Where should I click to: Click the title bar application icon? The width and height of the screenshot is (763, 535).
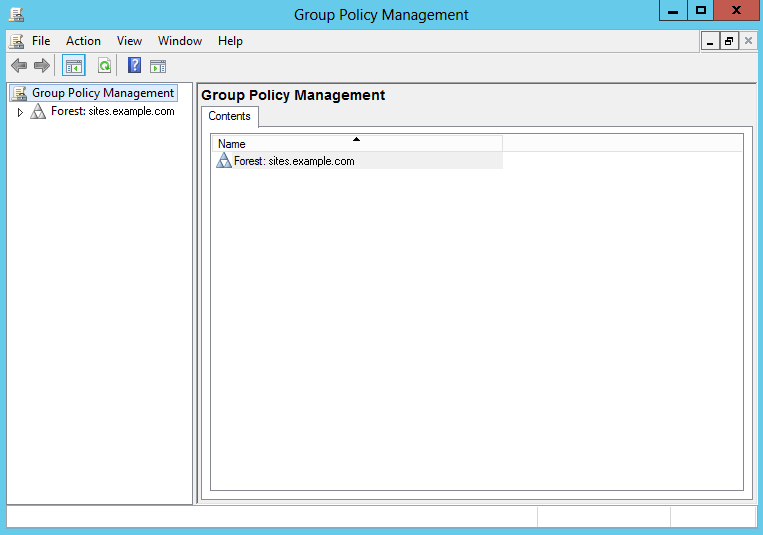coord(17,15)
